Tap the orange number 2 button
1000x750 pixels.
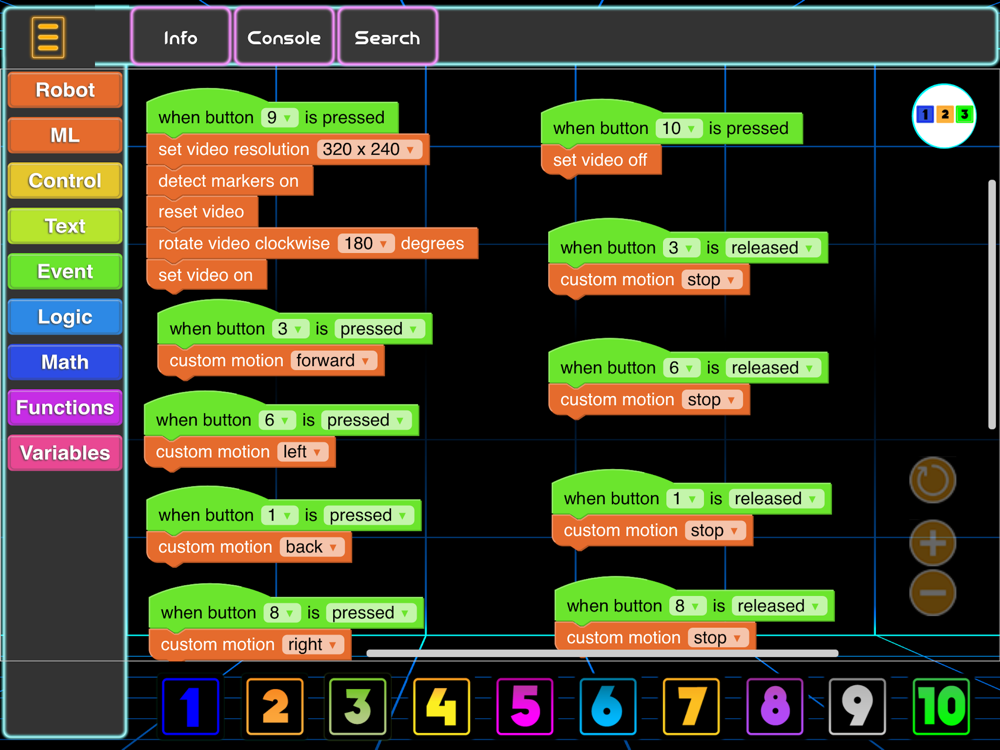click(275, 707)
